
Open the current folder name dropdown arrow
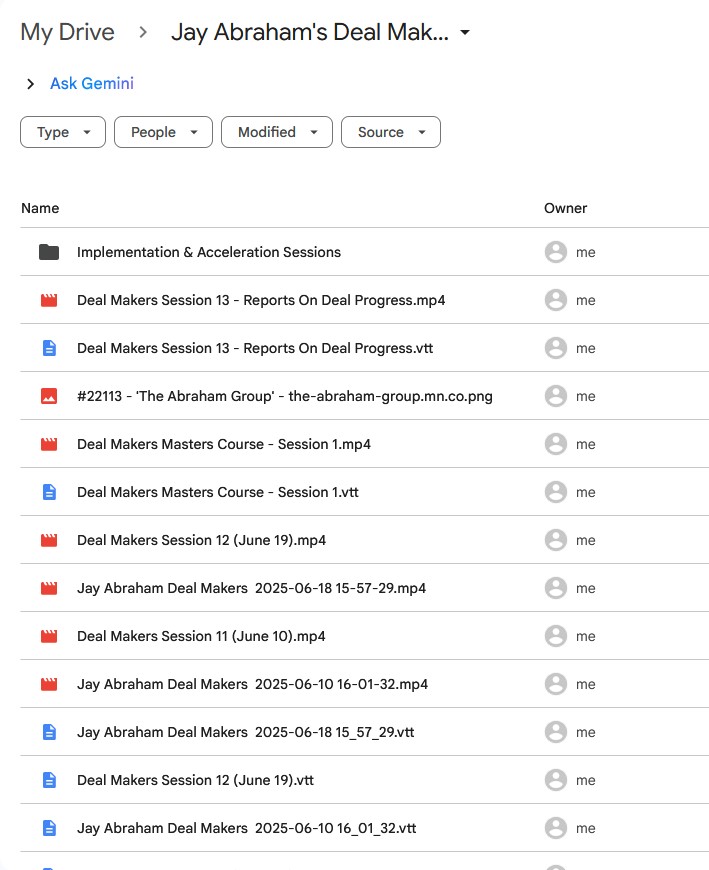coord(465,33)
